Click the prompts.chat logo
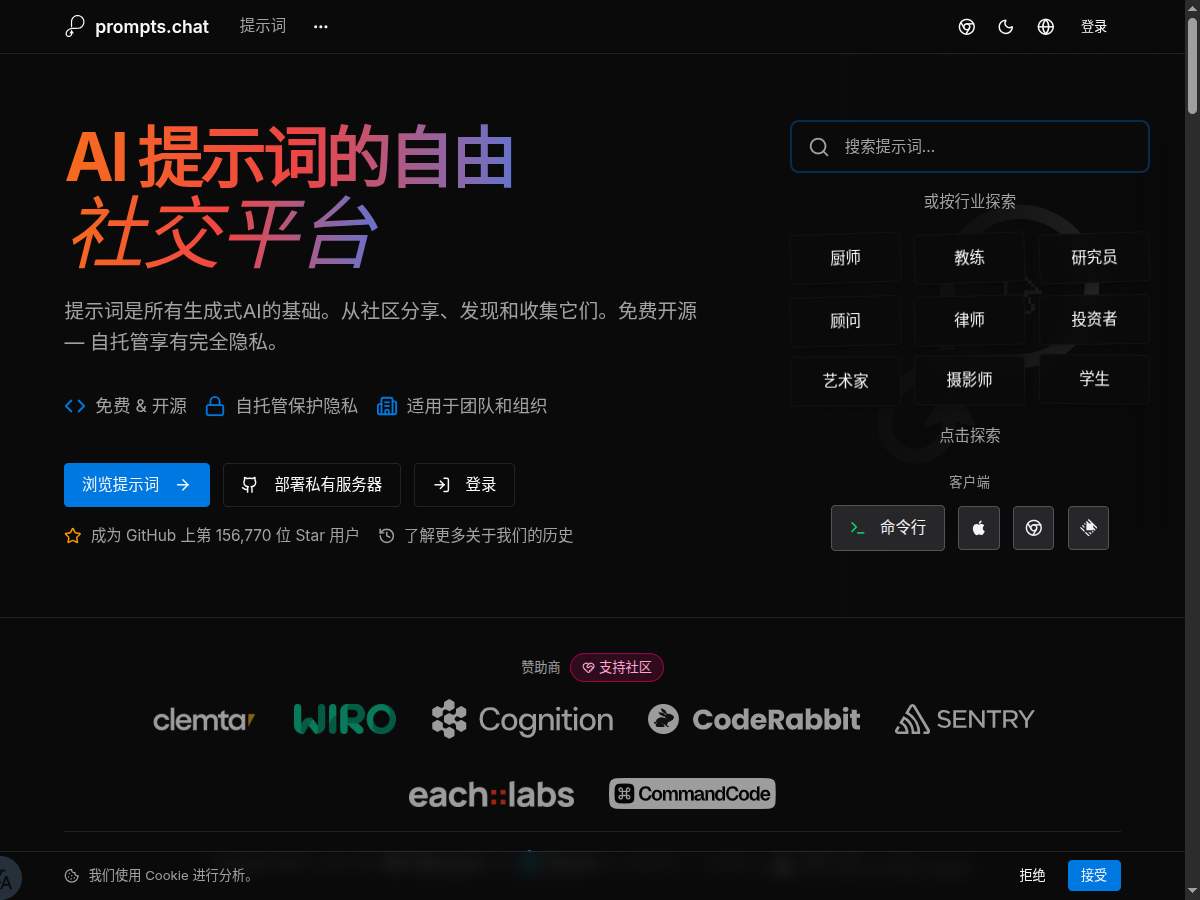Viewport: 1200px width, 900px height. coord(138,27)
